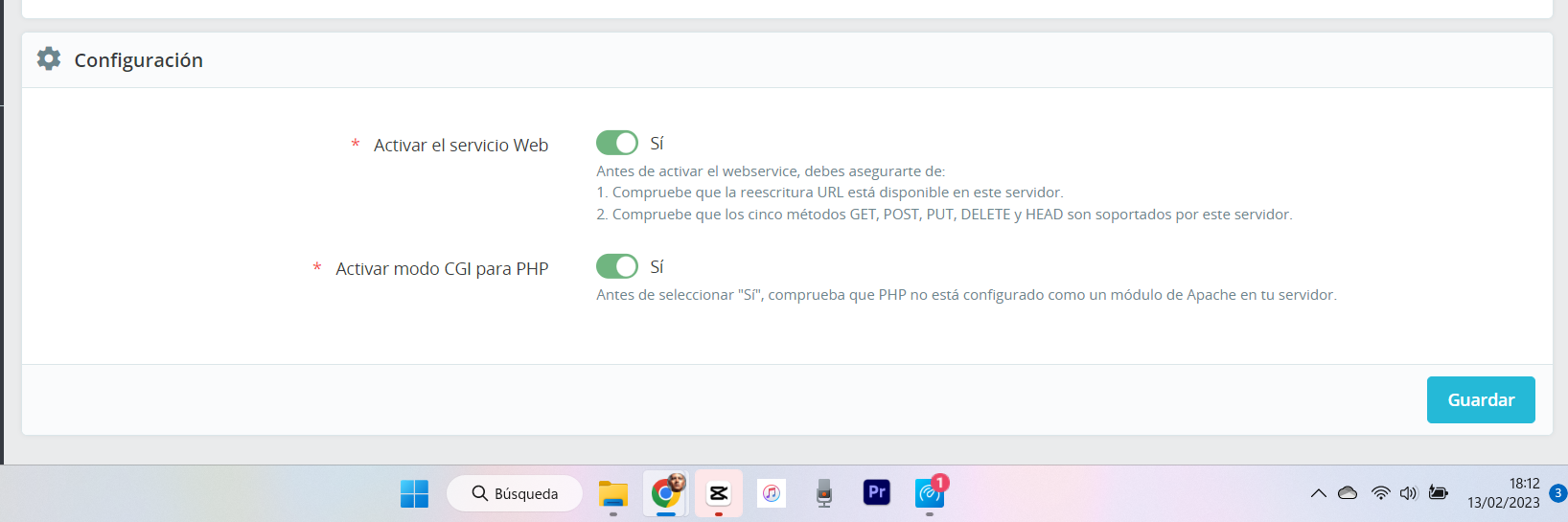The height and width of the screenshot is (522, 1568).
Task: Click the Búsqueda taskbar search box
Action: pyautogui.click(x=515, y=493)
